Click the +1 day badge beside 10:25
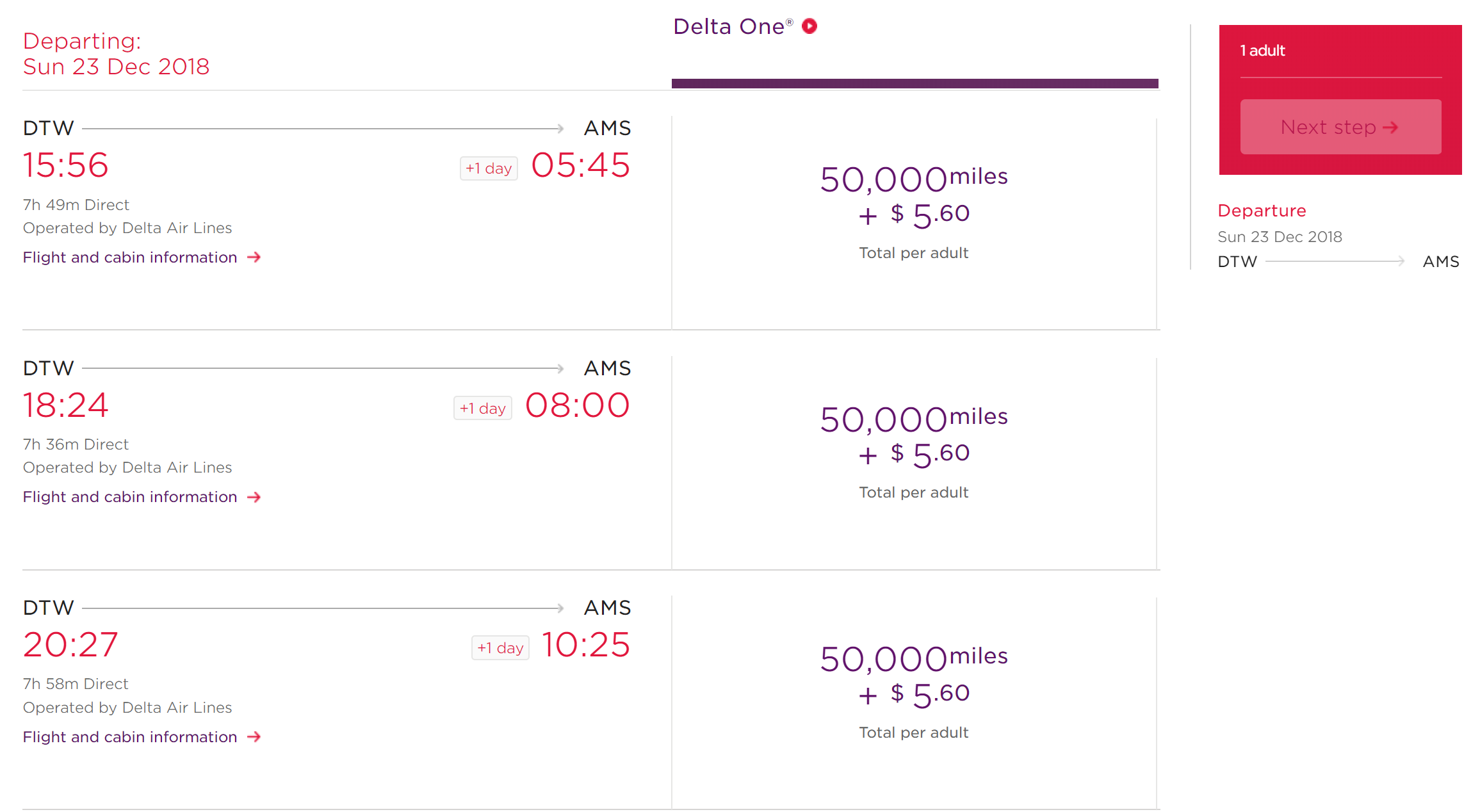 click(500, 648)
